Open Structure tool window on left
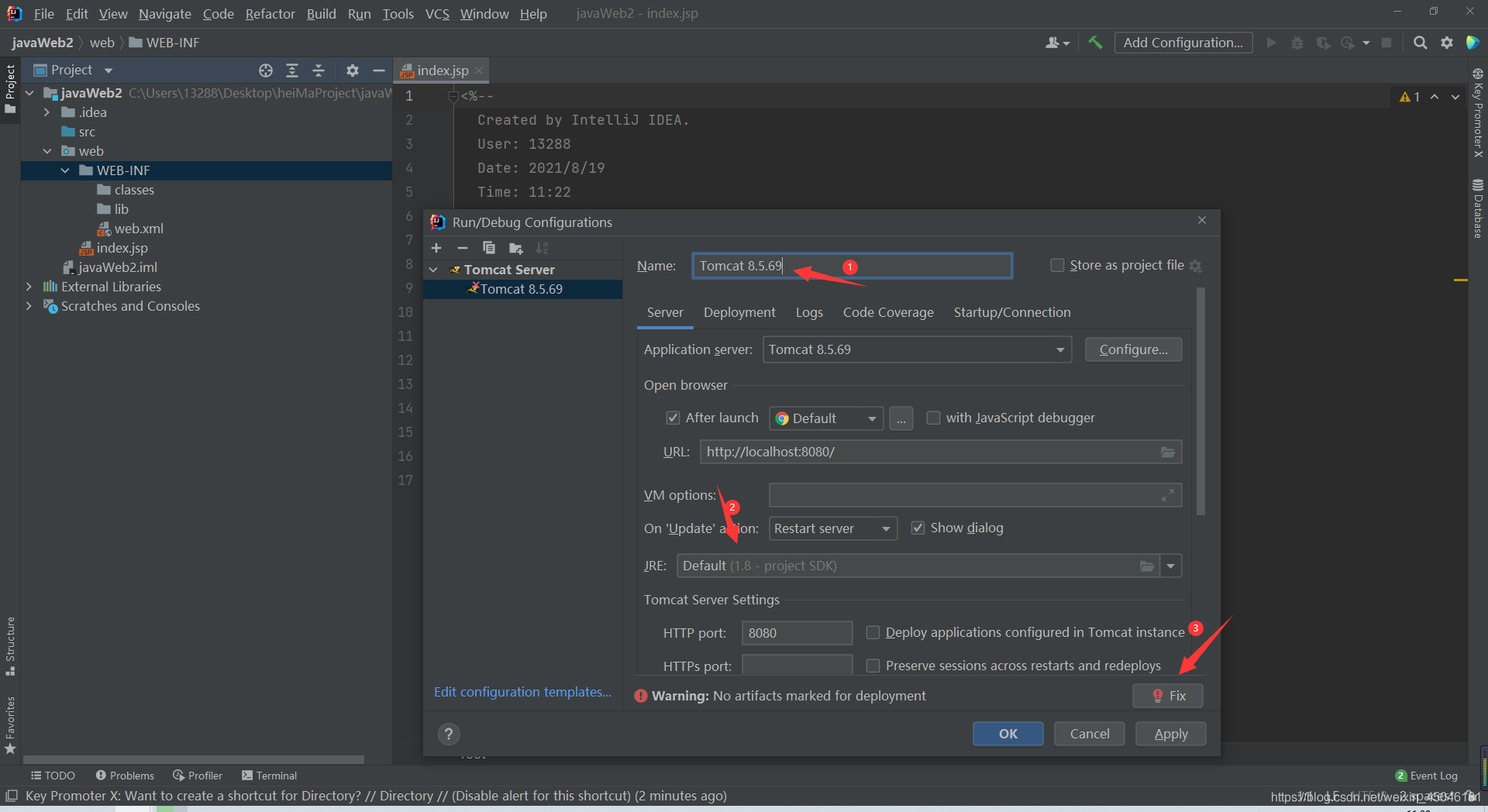Viewport: 1488px width, 812px height. tap(10, 647)
